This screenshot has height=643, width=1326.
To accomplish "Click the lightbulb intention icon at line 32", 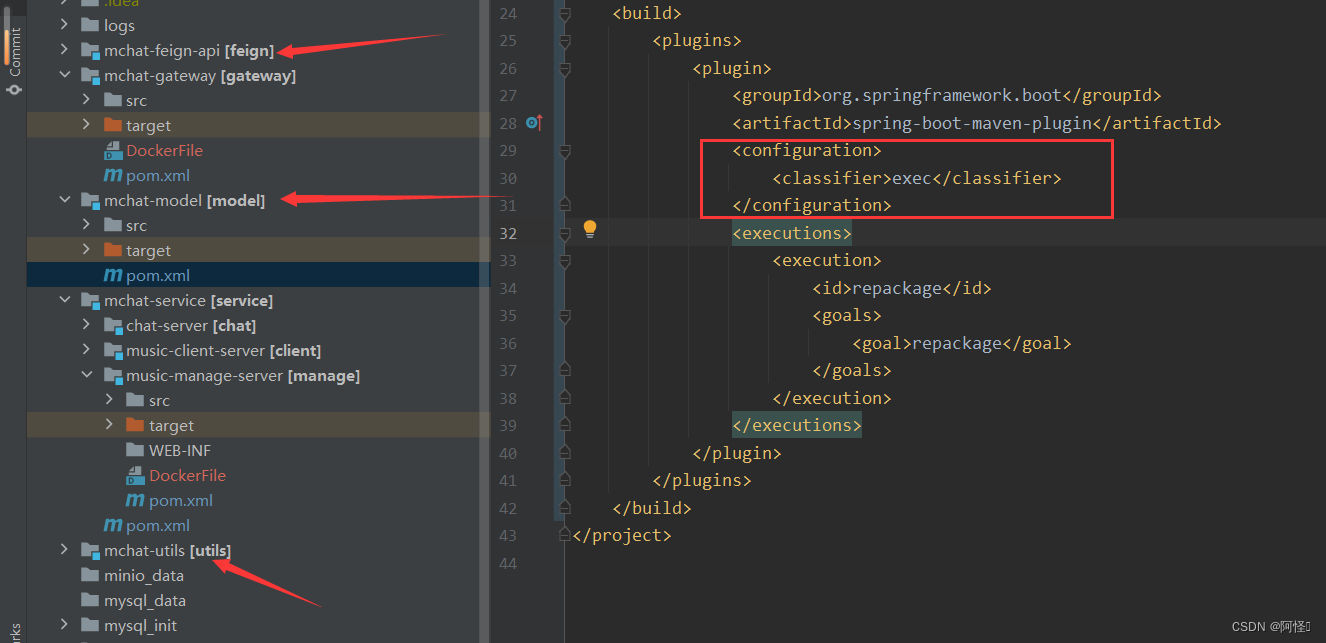I will [589, 229].
